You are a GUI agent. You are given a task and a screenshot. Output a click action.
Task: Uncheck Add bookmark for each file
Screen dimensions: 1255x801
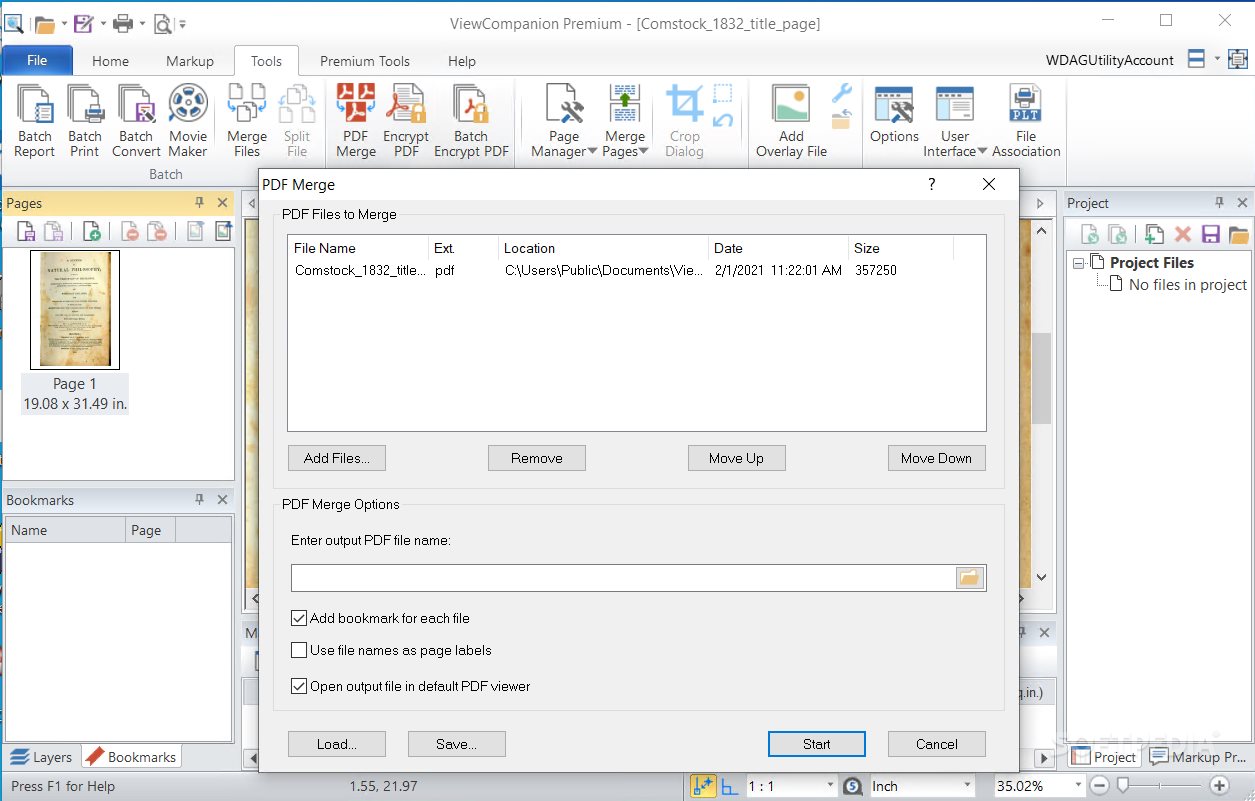299,618
